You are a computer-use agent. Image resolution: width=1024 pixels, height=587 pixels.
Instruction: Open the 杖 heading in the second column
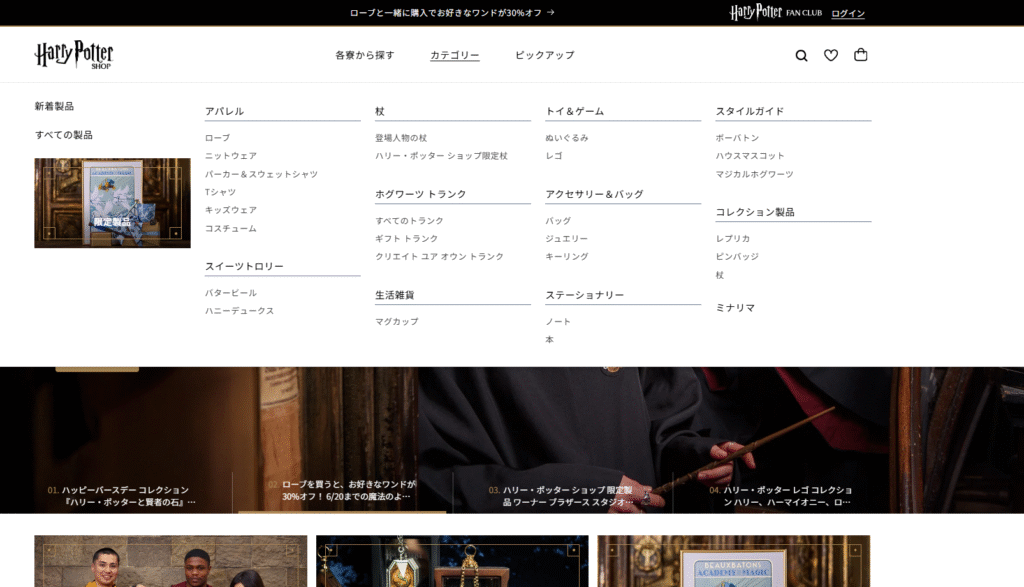(x=380, y=112)
